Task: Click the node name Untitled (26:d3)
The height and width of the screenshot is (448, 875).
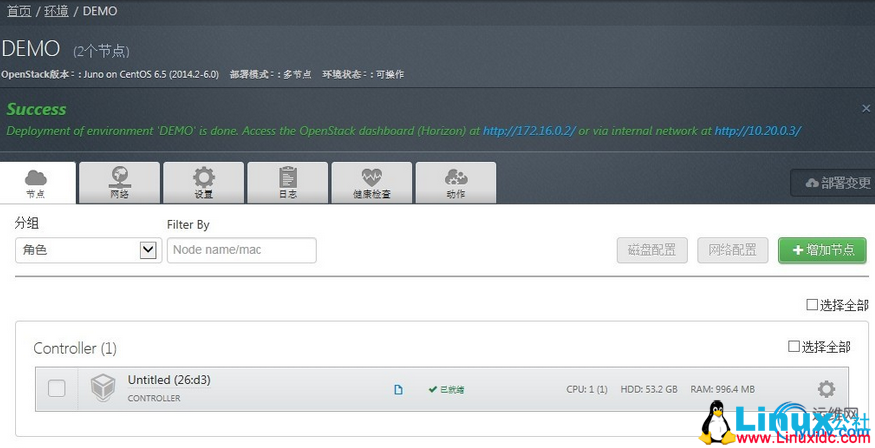Action: coord(169,380)
